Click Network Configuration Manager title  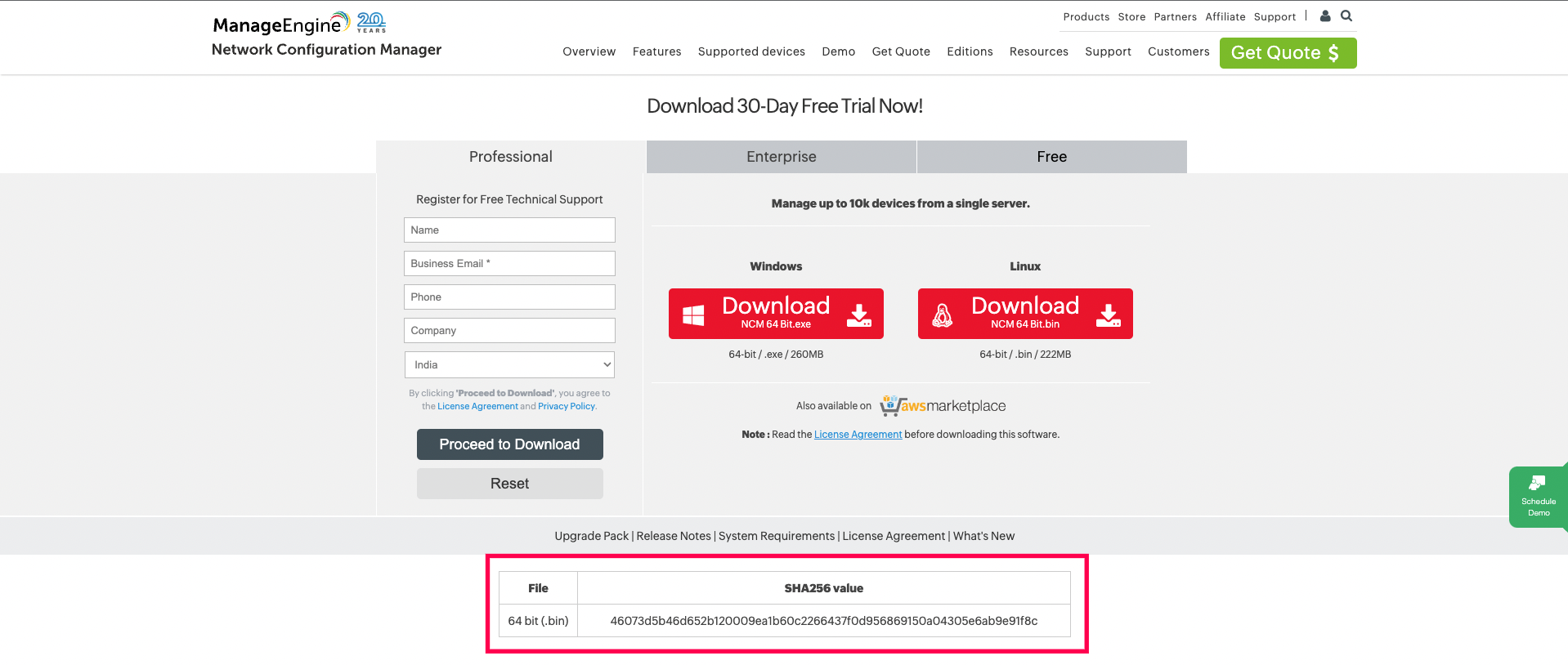(x=326, y=49)
